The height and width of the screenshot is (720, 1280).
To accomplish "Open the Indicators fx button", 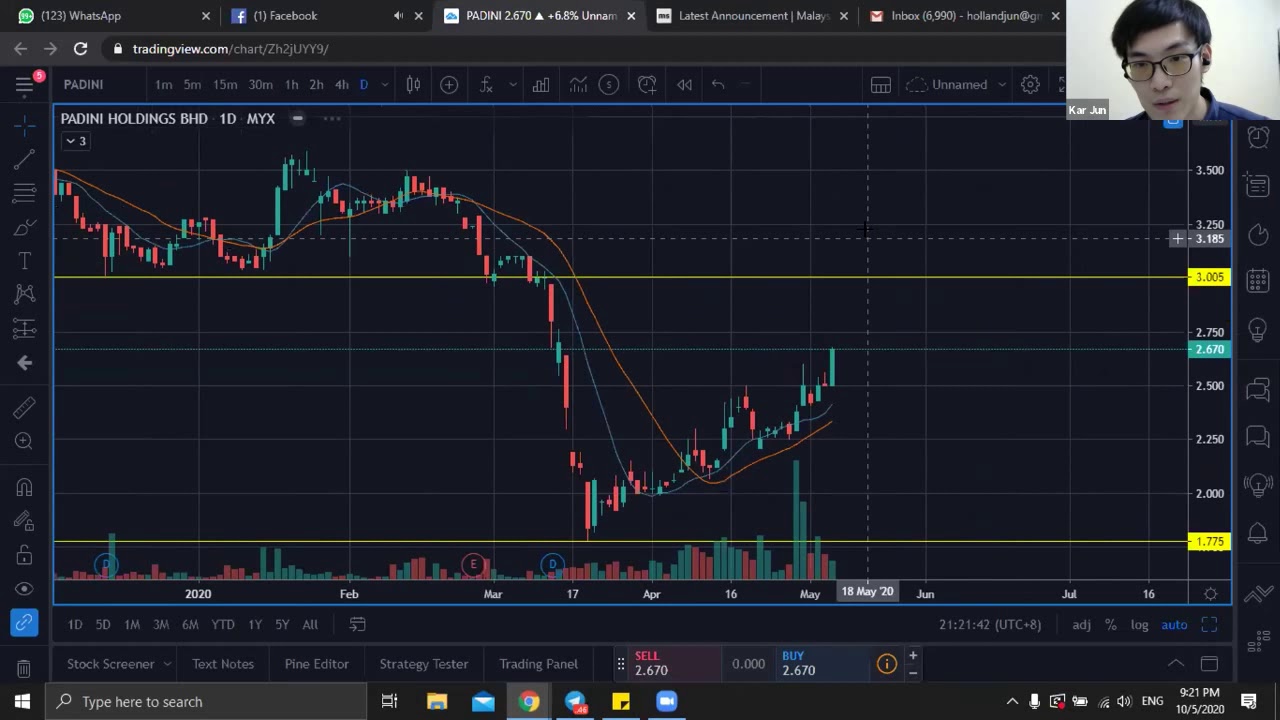I will click(486, 85).
